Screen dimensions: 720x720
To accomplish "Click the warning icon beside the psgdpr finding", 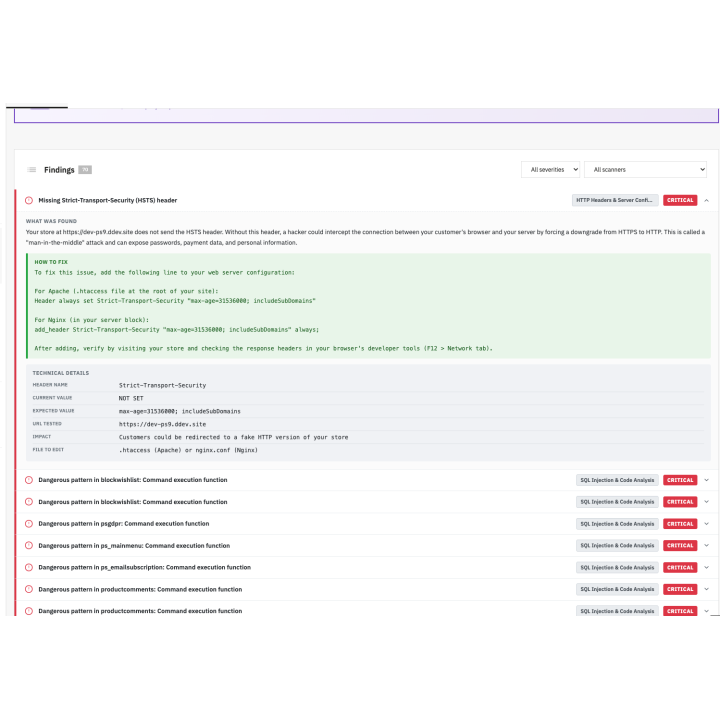I will pyautogui.click(x=29, y=523).
